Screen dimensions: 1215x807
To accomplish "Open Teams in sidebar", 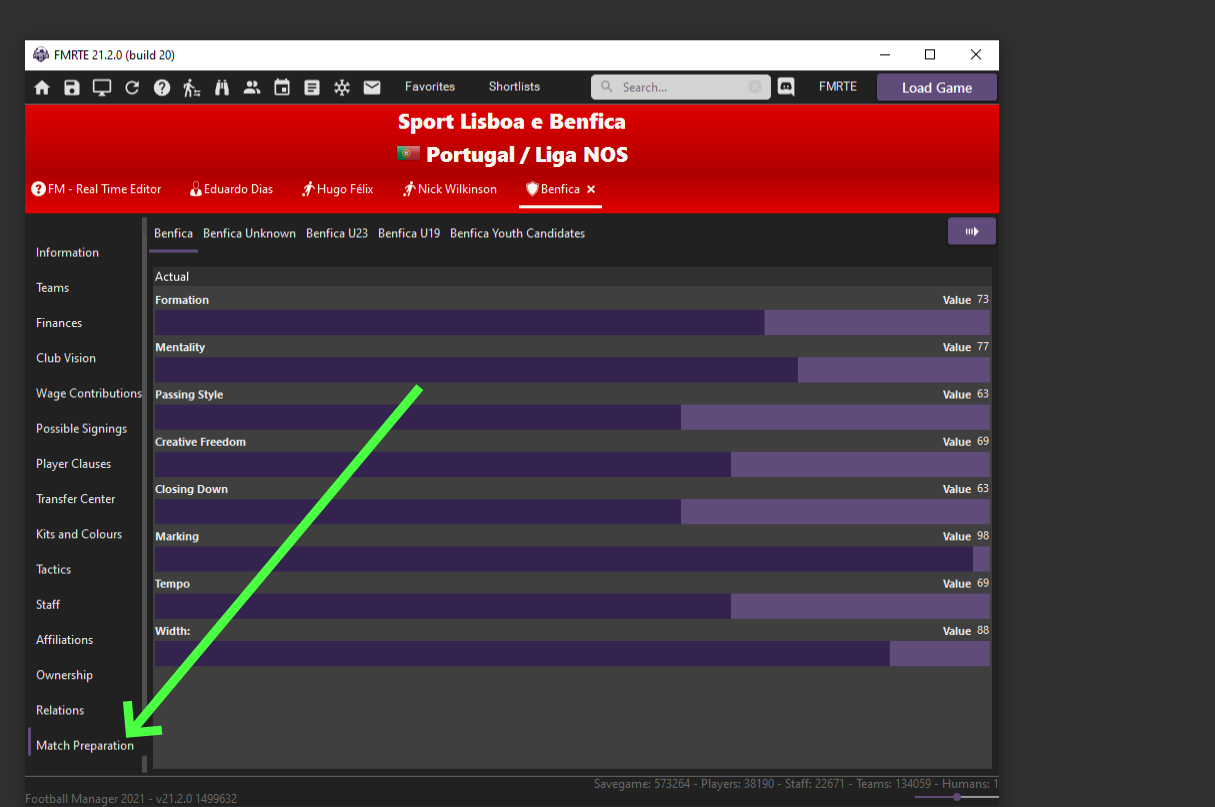I will coord(52,288).
